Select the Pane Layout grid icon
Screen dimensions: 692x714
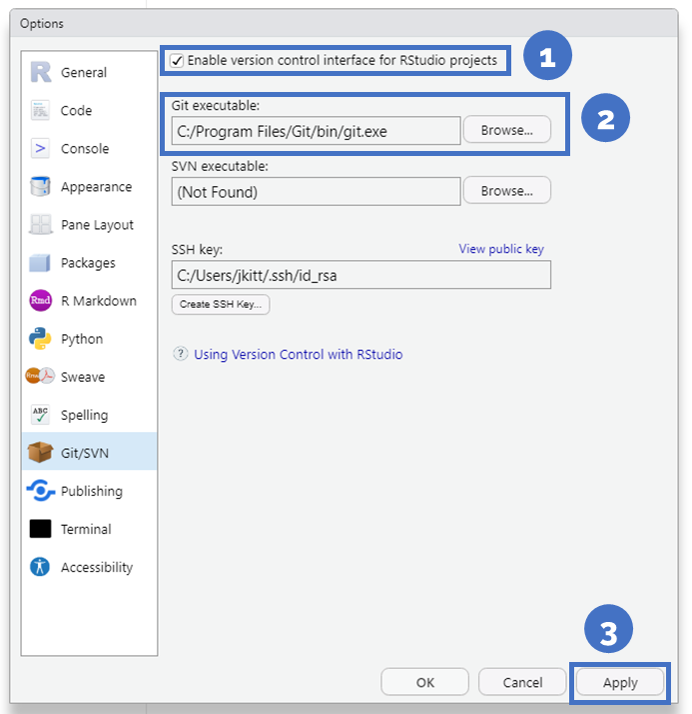coord(40,225)
